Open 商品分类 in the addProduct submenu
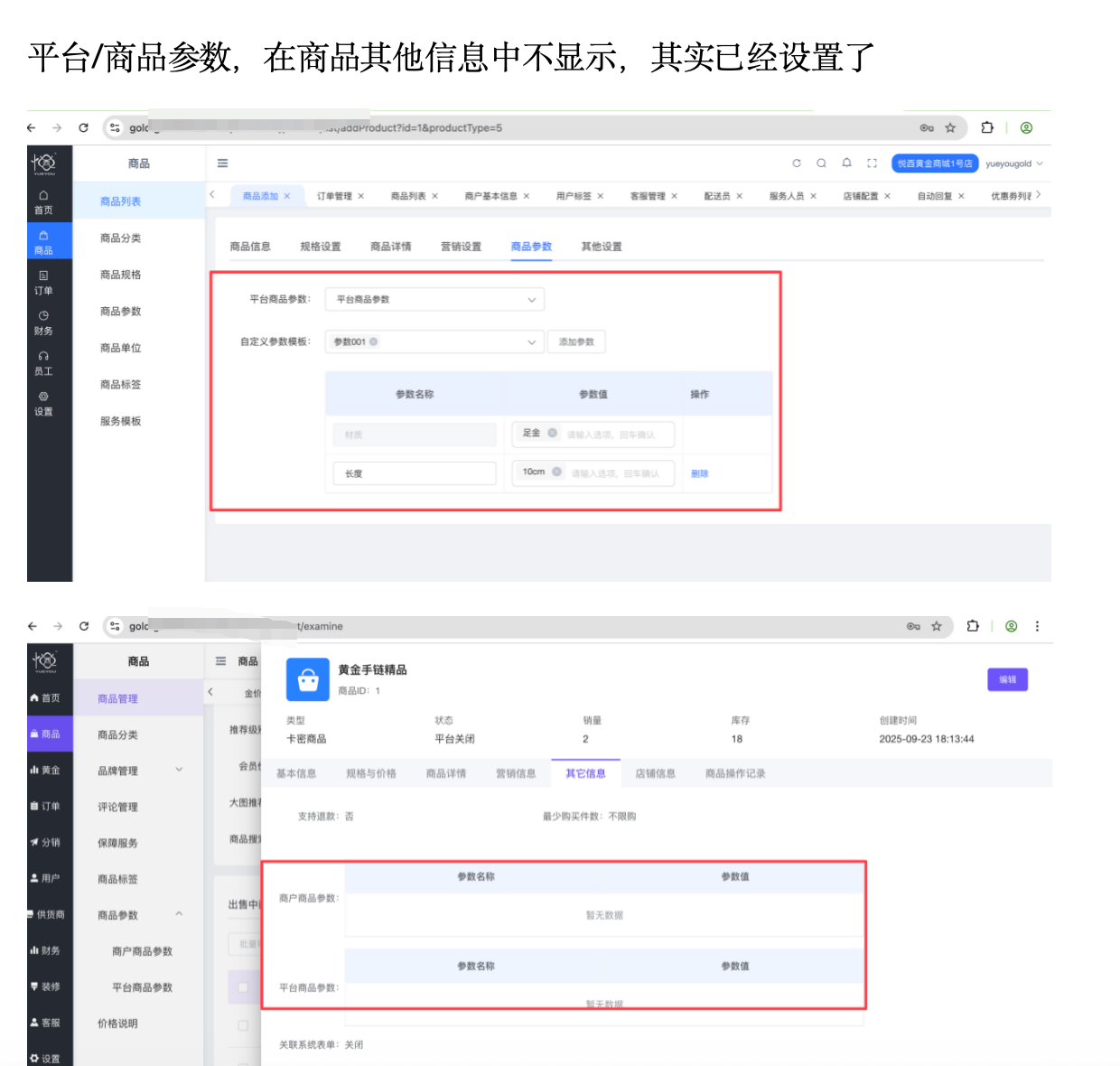The image size is (1120, 1066). tap(120, 238)
